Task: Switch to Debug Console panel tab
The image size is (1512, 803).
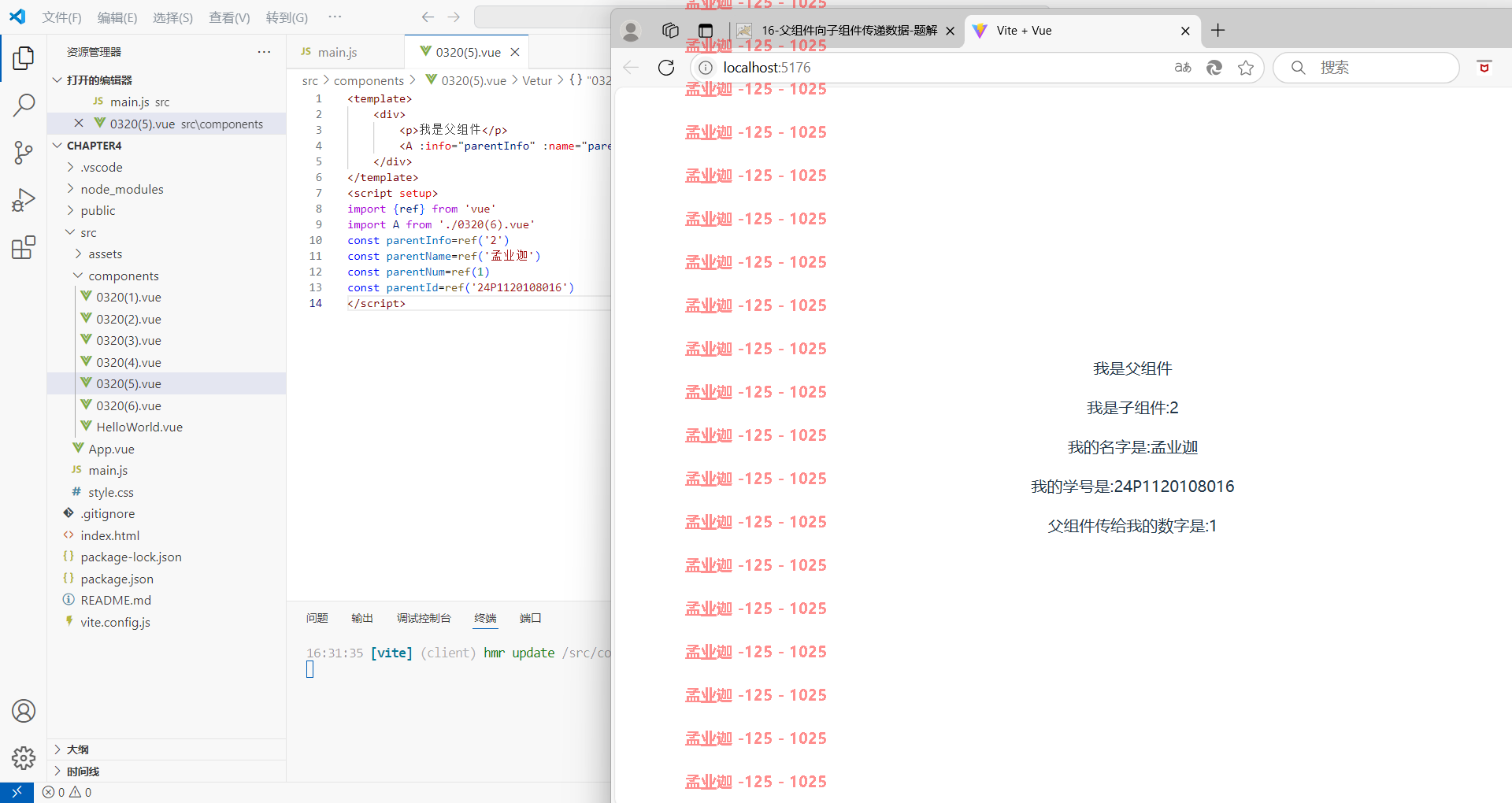Action: tap(424, 618)
